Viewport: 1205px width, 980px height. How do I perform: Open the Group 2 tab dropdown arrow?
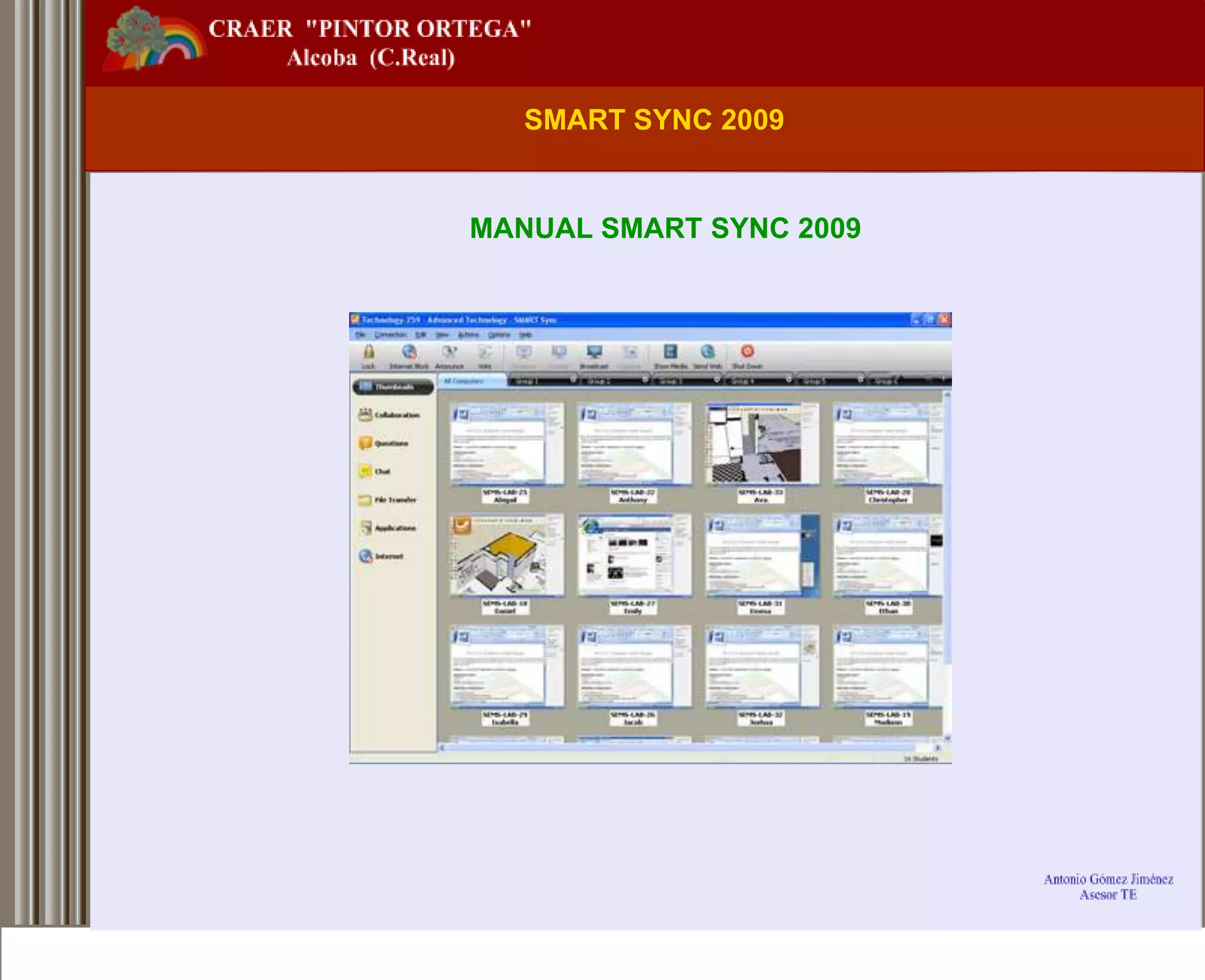point(645,380)
